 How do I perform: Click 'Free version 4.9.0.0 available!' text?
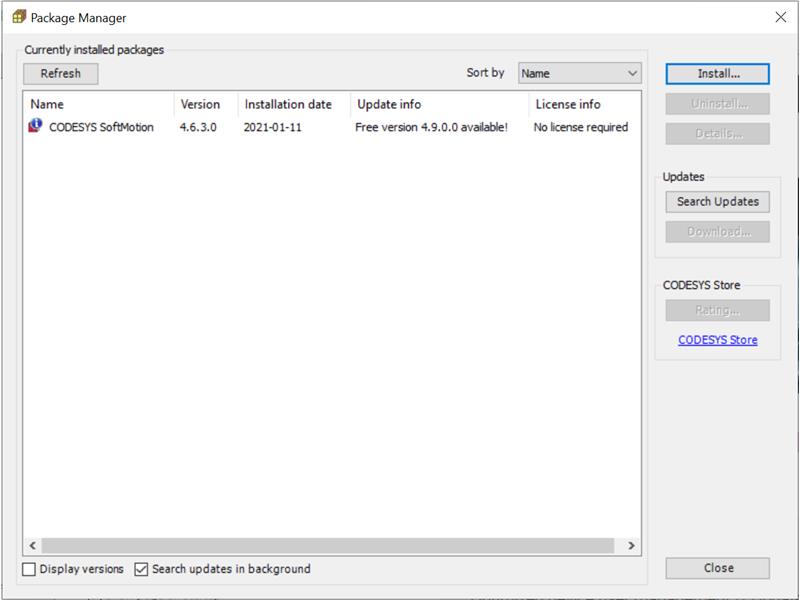(x=431, y=127)
